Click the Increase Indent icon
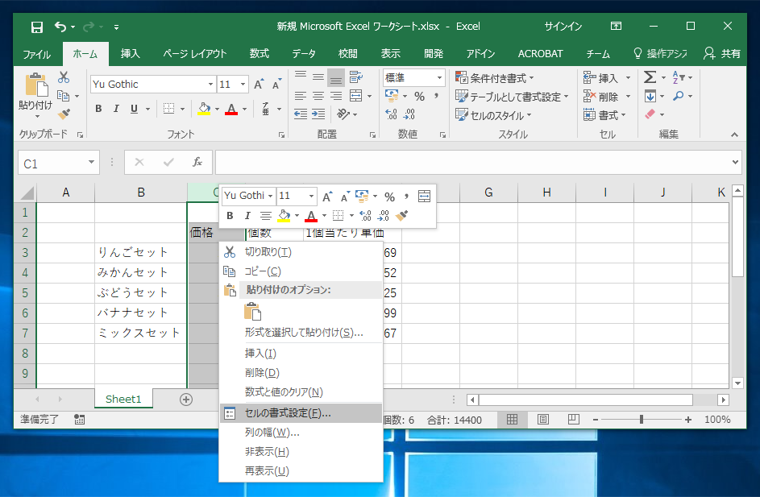The height and width of the screenshot is (497, 760). coord(318,114)
